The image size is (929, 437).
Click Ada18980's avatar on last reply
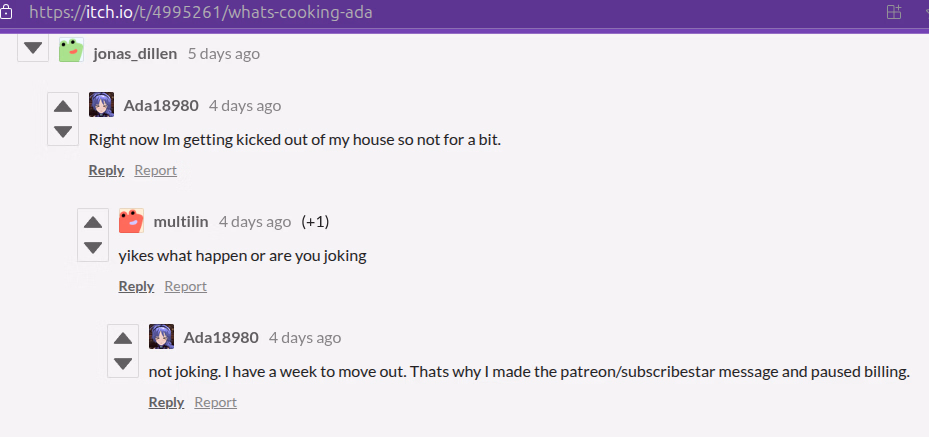pyautogui.click(x=161, y=337)
